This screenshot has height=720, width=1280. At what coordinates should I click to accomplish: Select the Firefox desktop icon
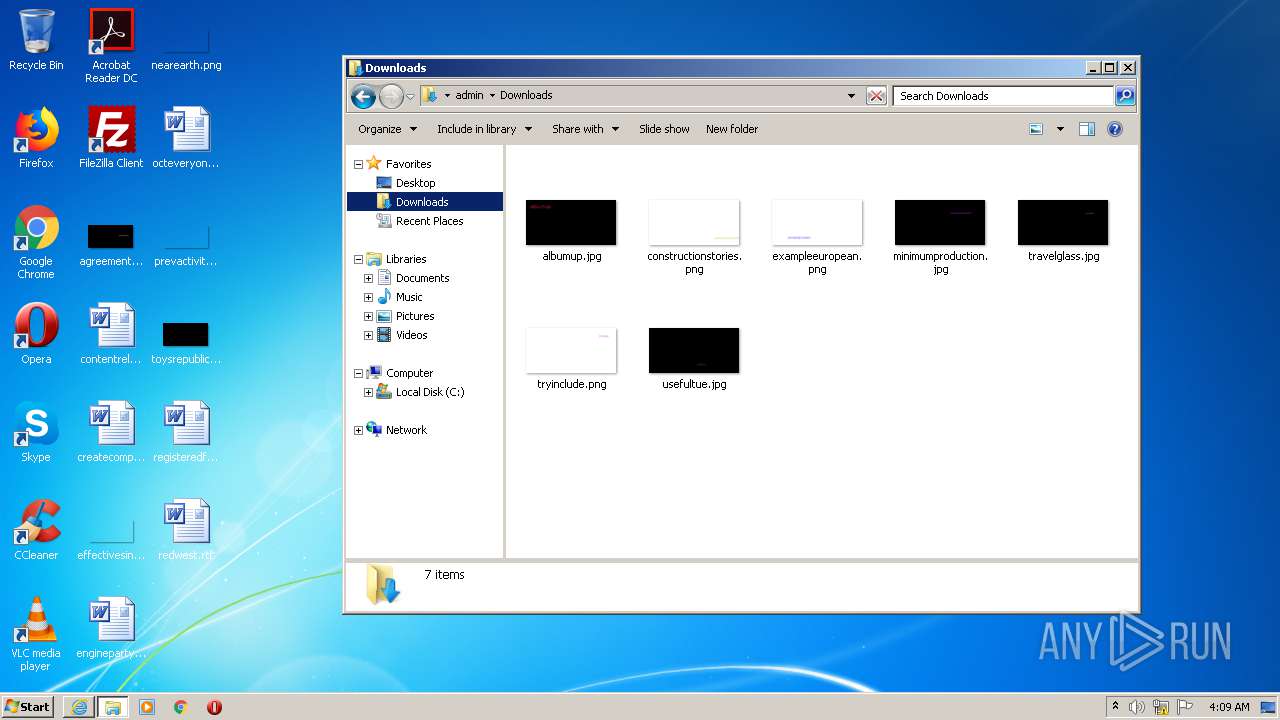tap(36, 138)
